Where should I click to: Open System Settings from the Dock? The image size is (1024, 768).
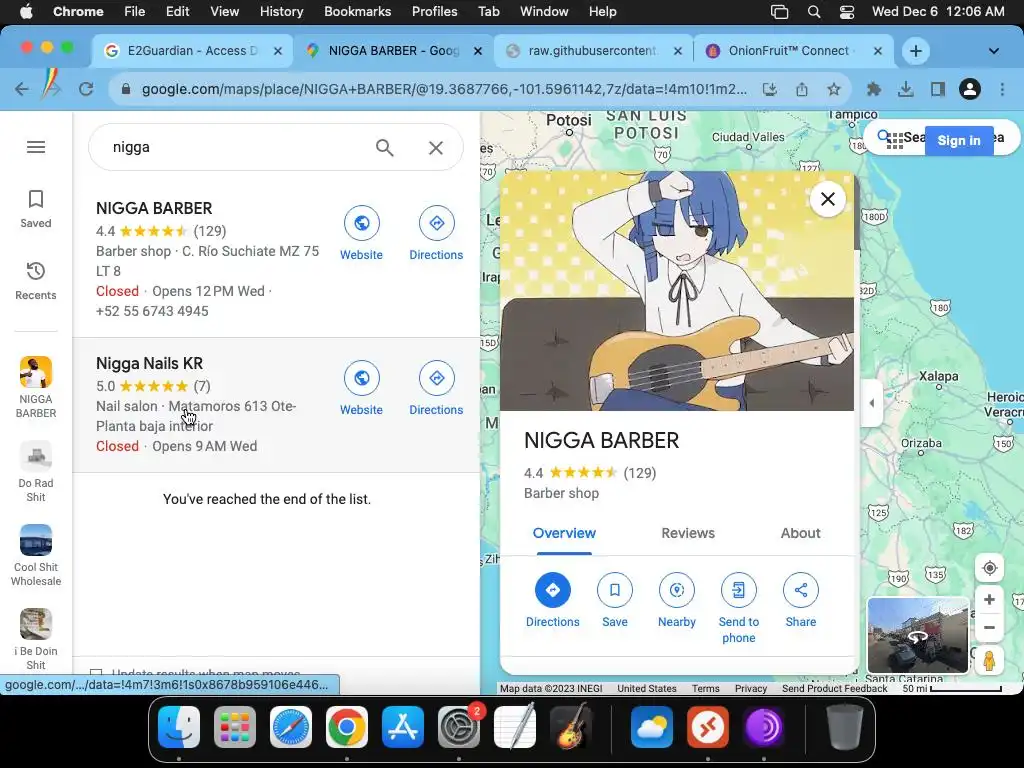[x=459, y=727]
